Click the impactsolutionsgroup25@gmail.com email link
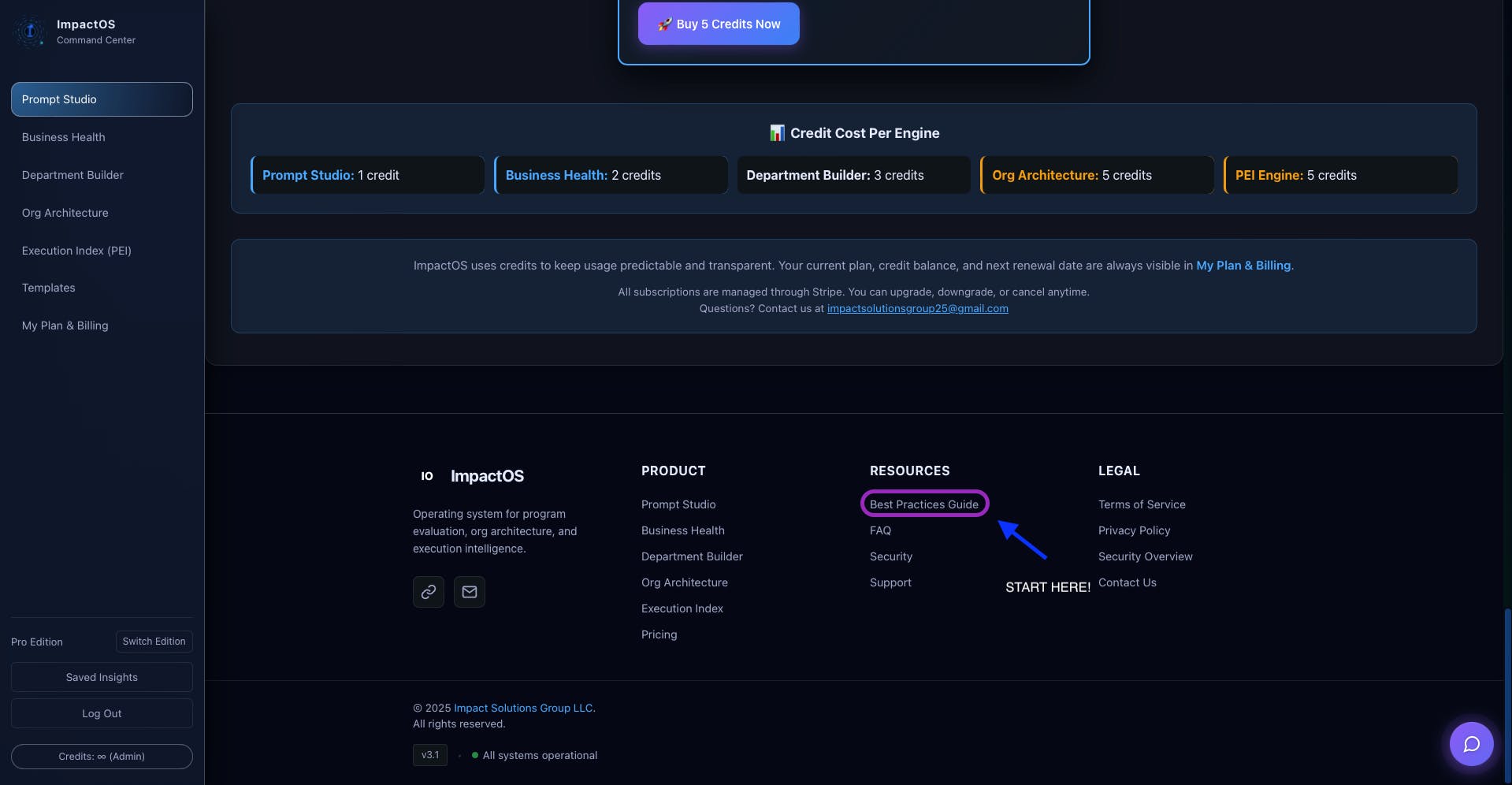 click(917, 308)
